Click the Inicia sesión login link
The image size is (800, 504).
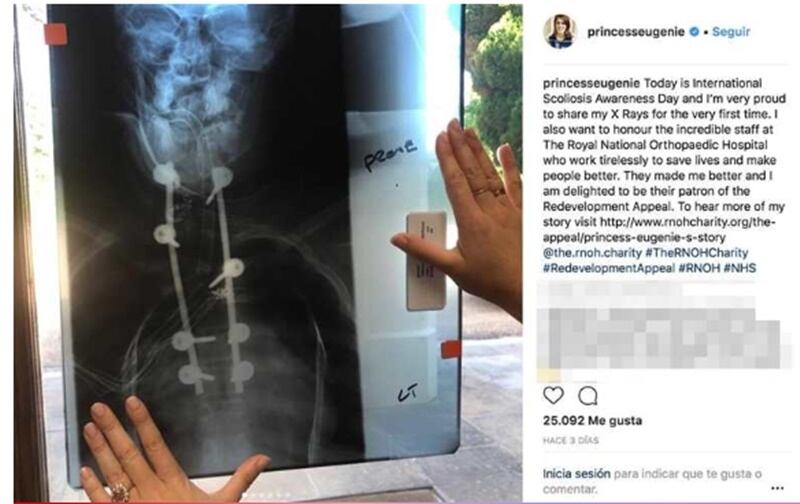(x=577, y=474)
